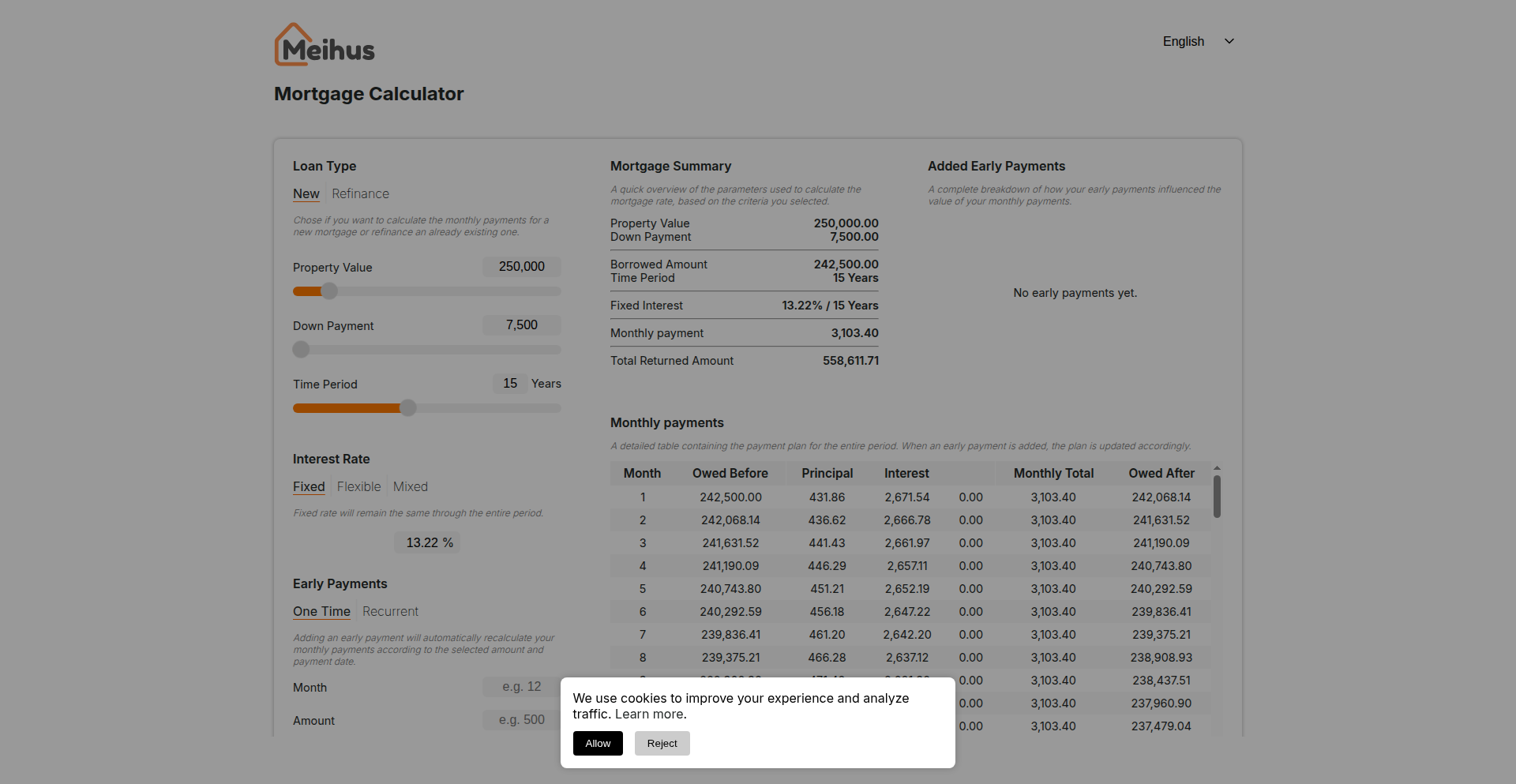Image resolution: width=1516 pixels, height=784 pixels.
Task: Edit the Down Payment amount field
Action: [521, 325]
